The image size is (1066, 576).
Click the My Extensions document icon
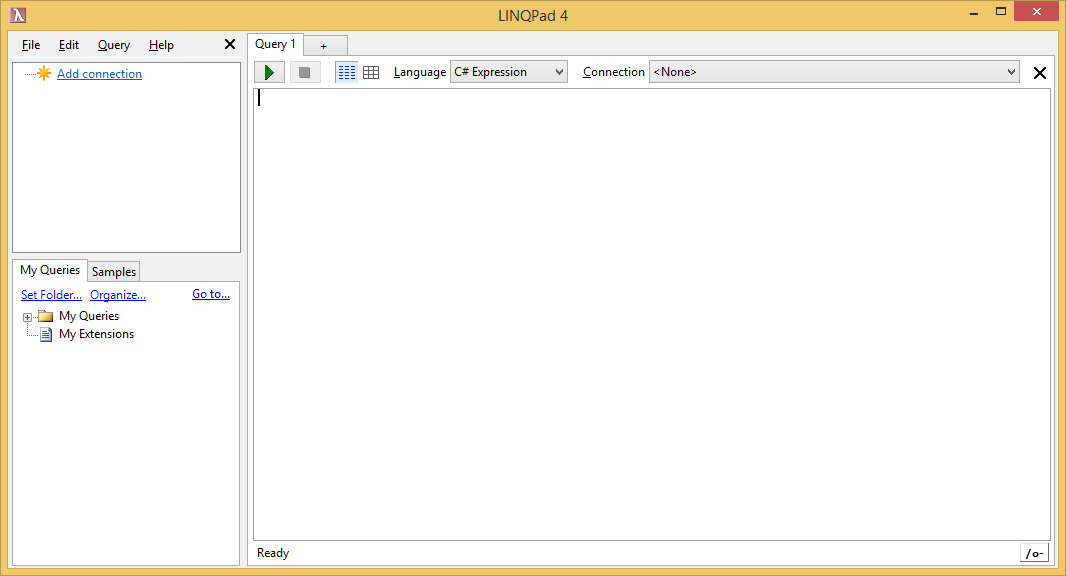[x=45, y=334]
